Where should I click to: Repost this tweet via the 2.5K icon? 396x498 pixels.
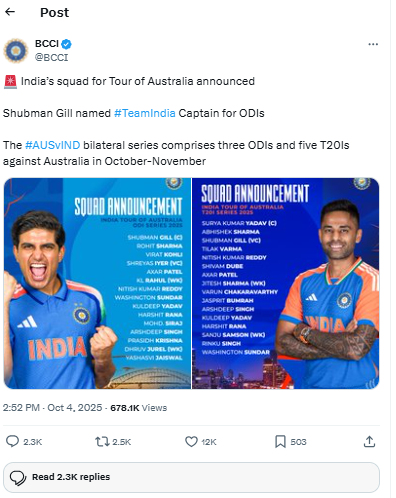(x=102, y=442)
